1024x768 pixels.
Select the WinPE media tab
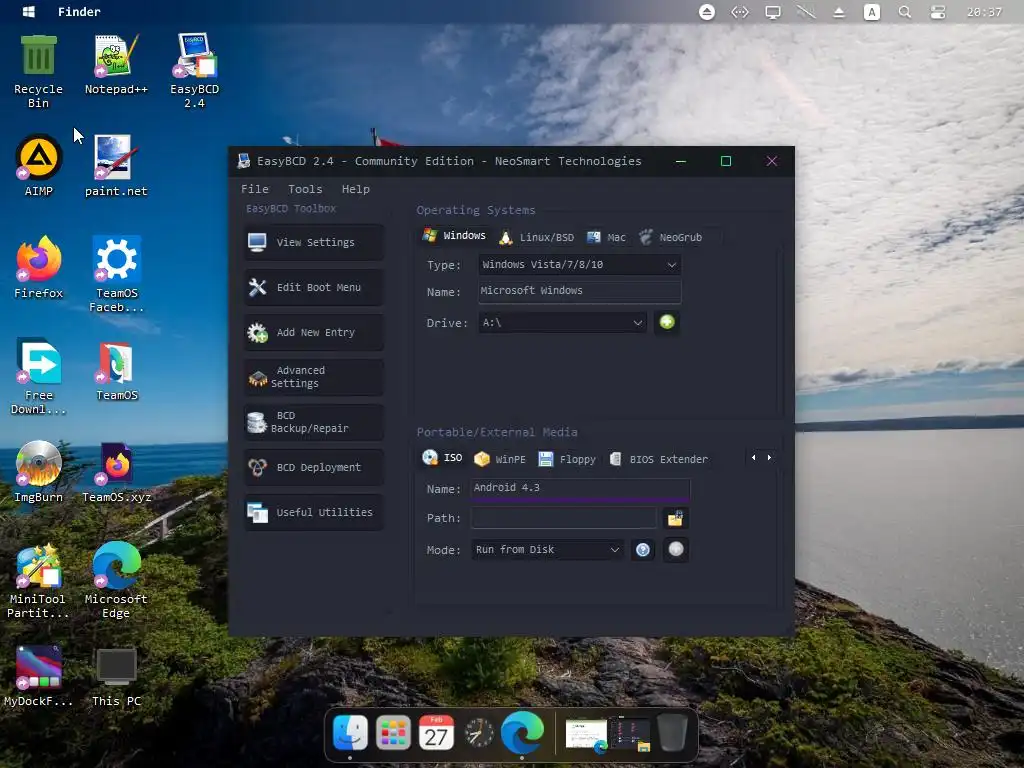tap(500, 459)
